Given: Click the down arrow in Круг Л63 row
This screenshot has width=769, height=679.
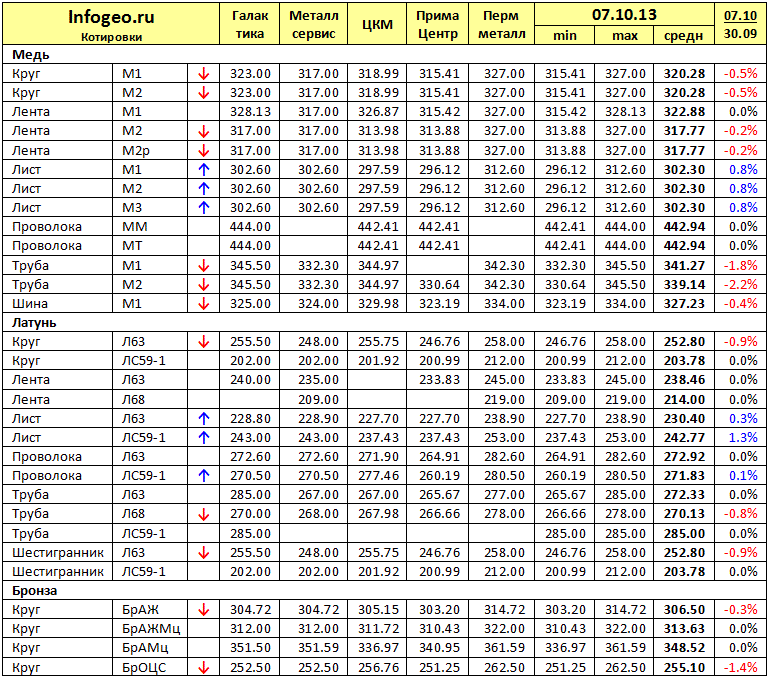Looking at the screenshot, I should click(204, 342).
